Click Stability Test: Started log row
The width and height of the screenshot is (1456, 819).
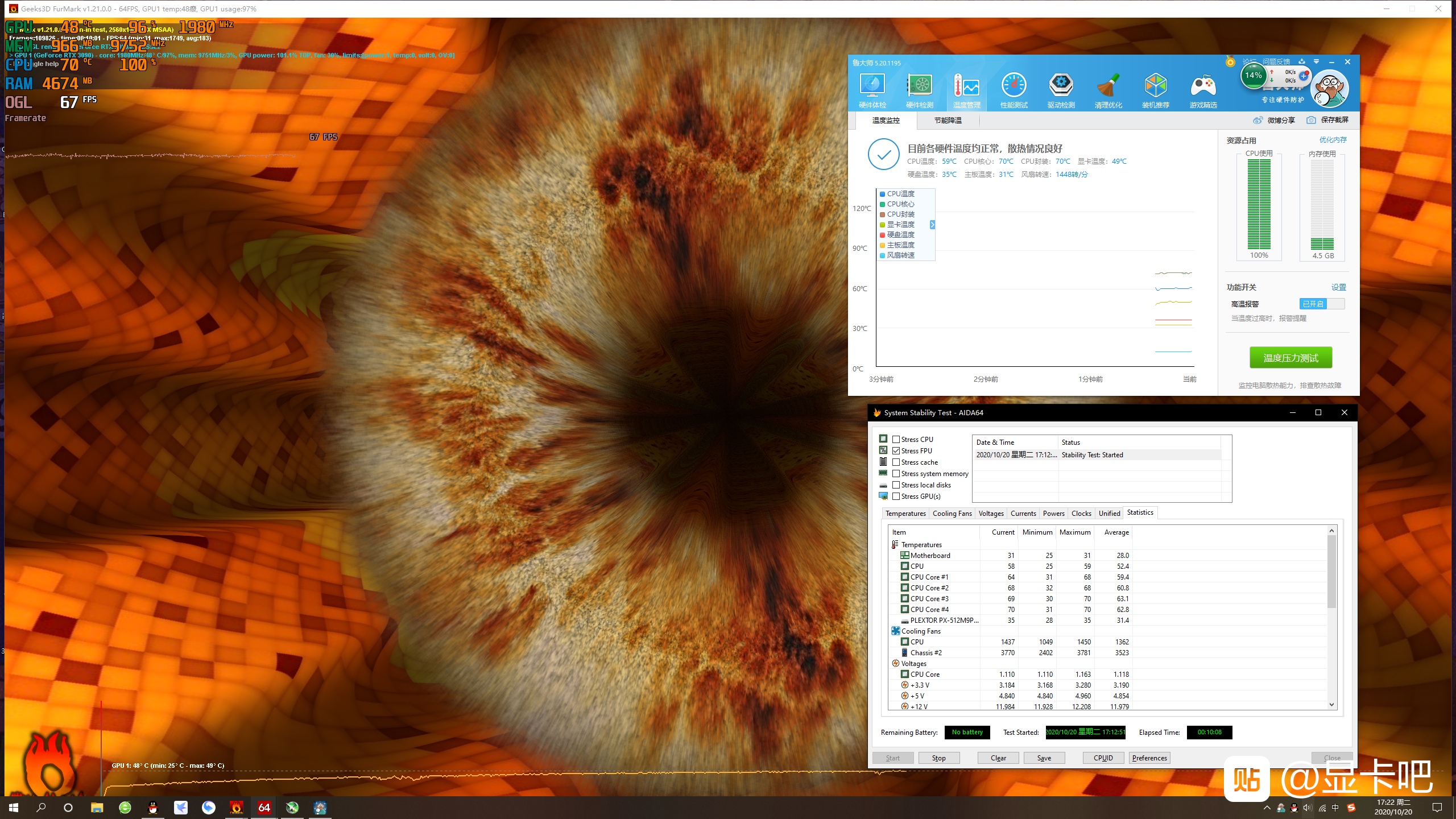pyautogui.click(x=1098, y=454)
